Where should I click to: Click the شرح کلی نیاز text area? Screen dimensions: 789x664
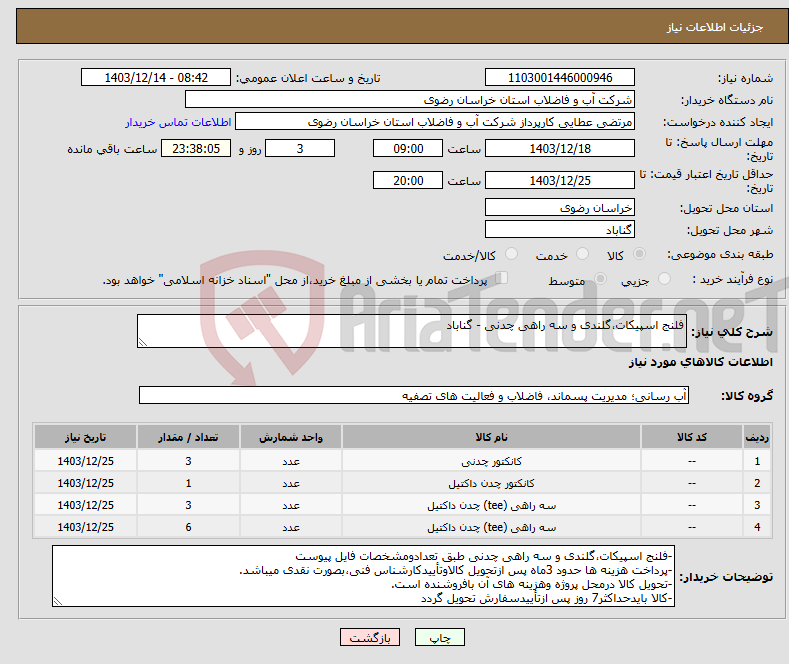click(412, 331)
